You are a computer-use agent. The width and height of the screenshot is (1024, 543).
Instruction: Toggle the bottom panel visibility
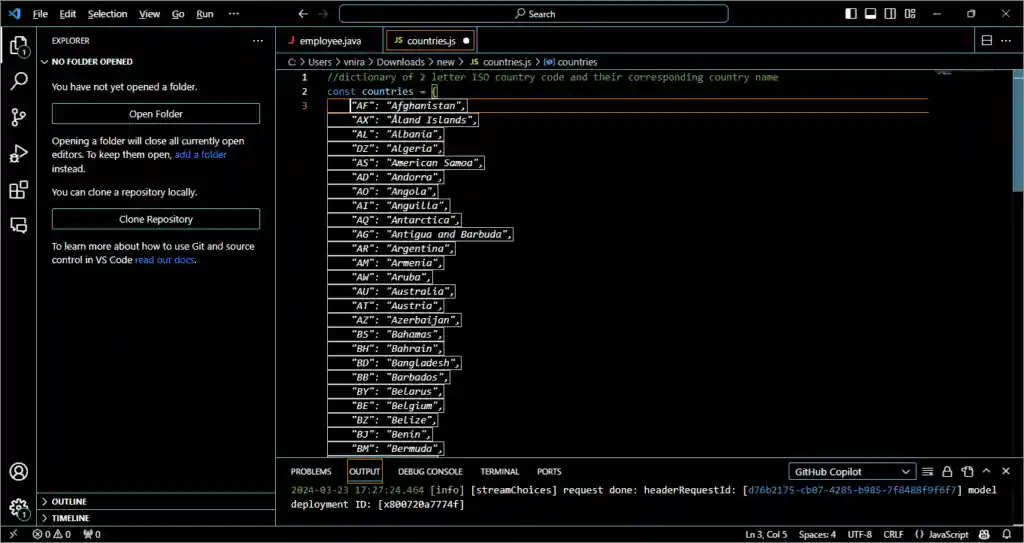tap(870, 14)
